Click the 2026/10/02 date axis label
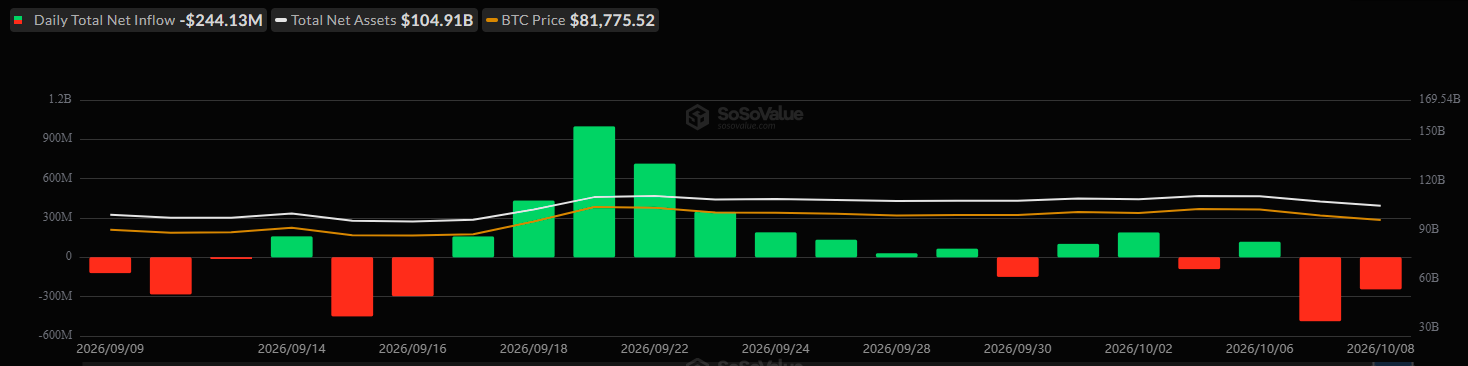This screenshot has height=366, width=1468. 1139,349
